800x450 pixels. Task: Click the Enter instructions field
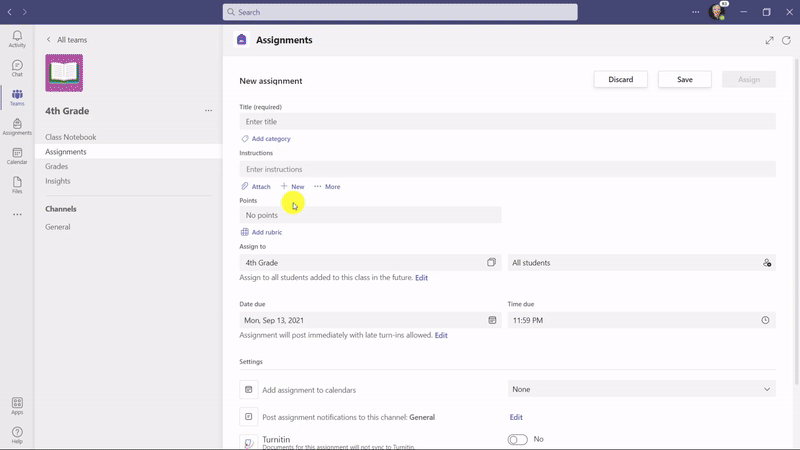507,169
